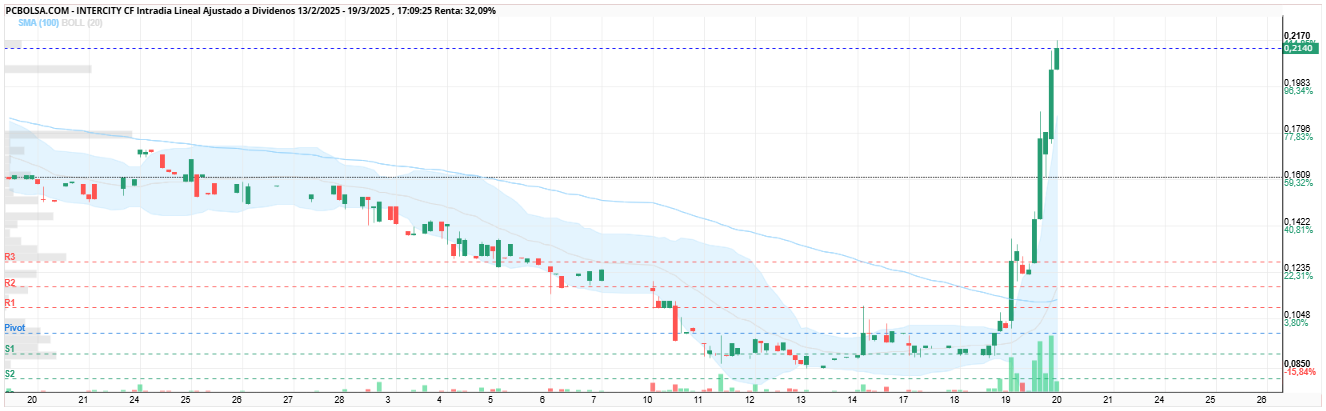Click the date label 14 on time axis
The image size is (1326, 411).
pyautogui.click(x=852, y=399)
